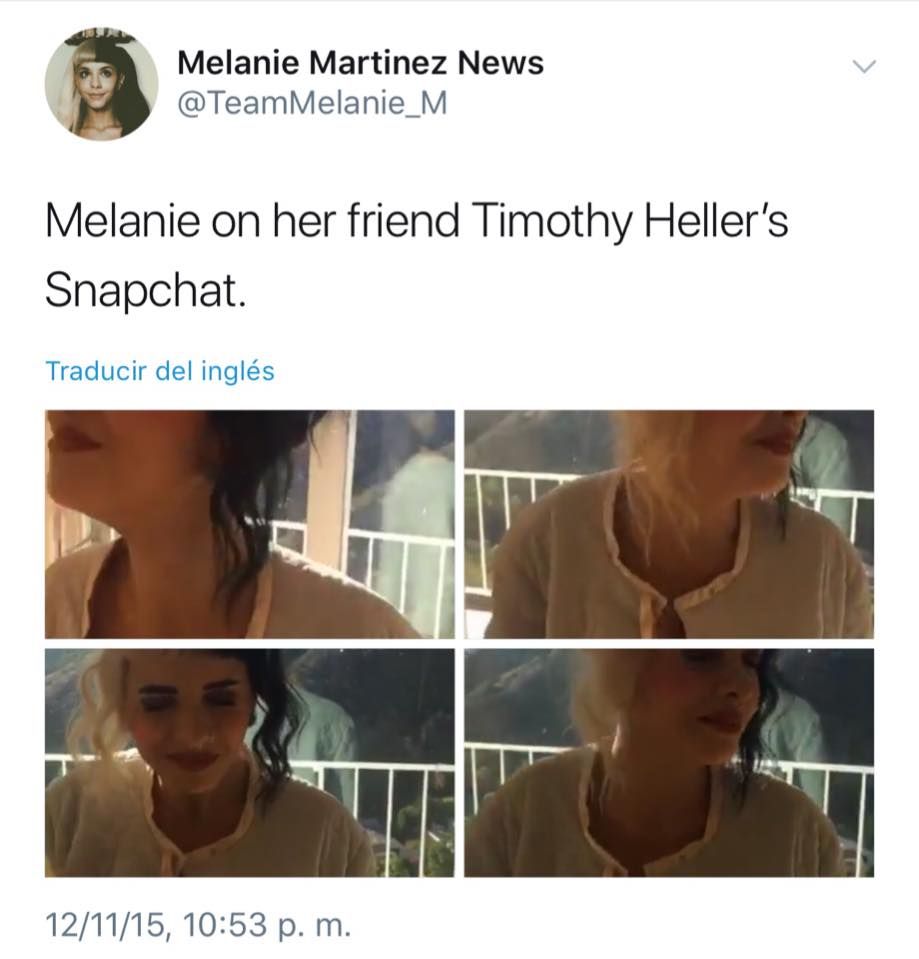The width and height of the screenshot is (919, 959).
Task: Open the top-left photo showing dark hair
Action: [x=249, y=524]
